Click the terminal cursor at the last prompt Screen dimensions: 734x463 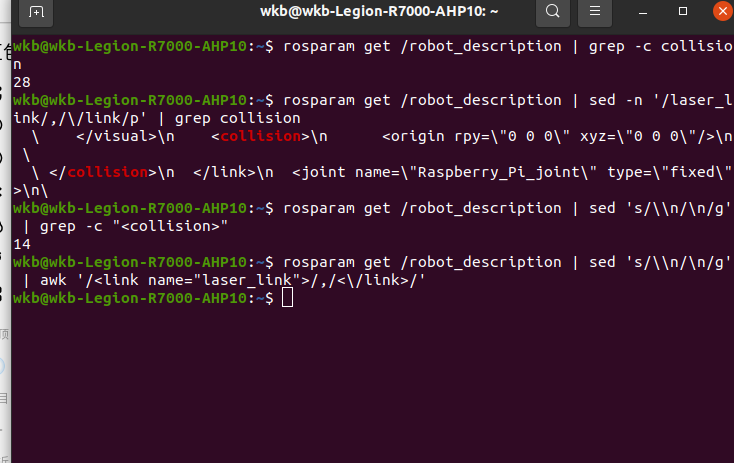[287, 298]
